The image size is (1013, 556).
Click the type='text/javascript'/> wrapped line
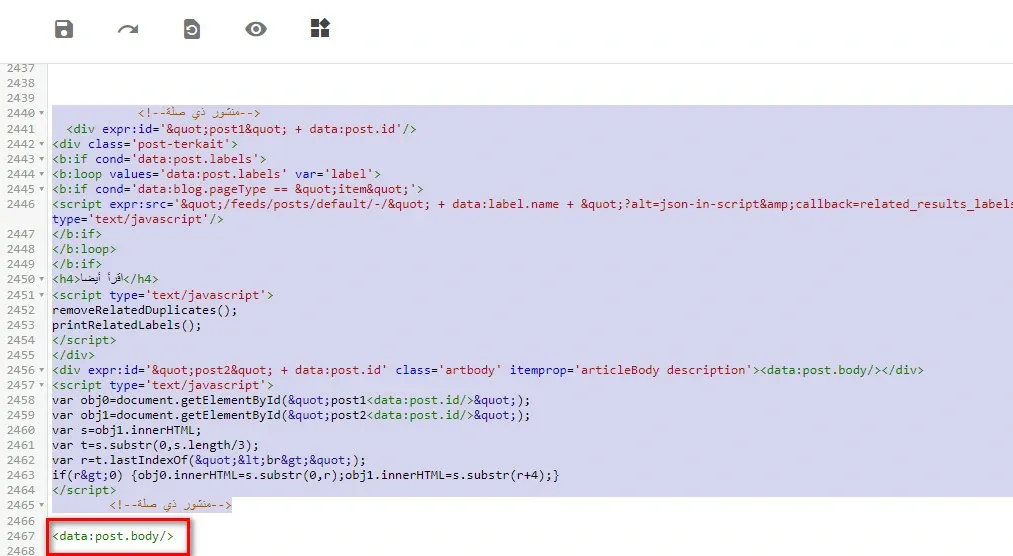click(138, 219)
